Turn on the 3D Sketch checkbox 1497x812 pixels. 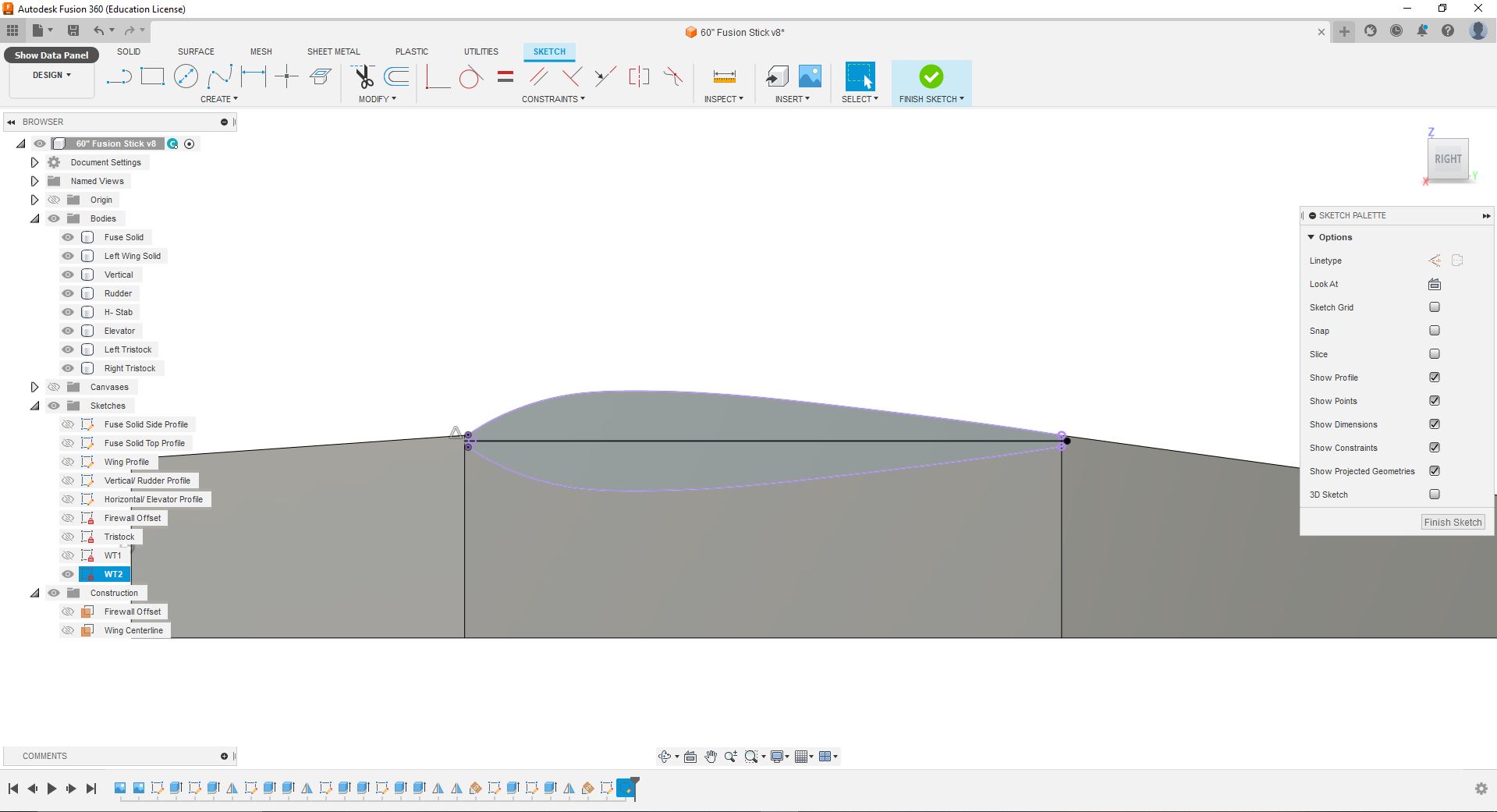click(1434, 495)
